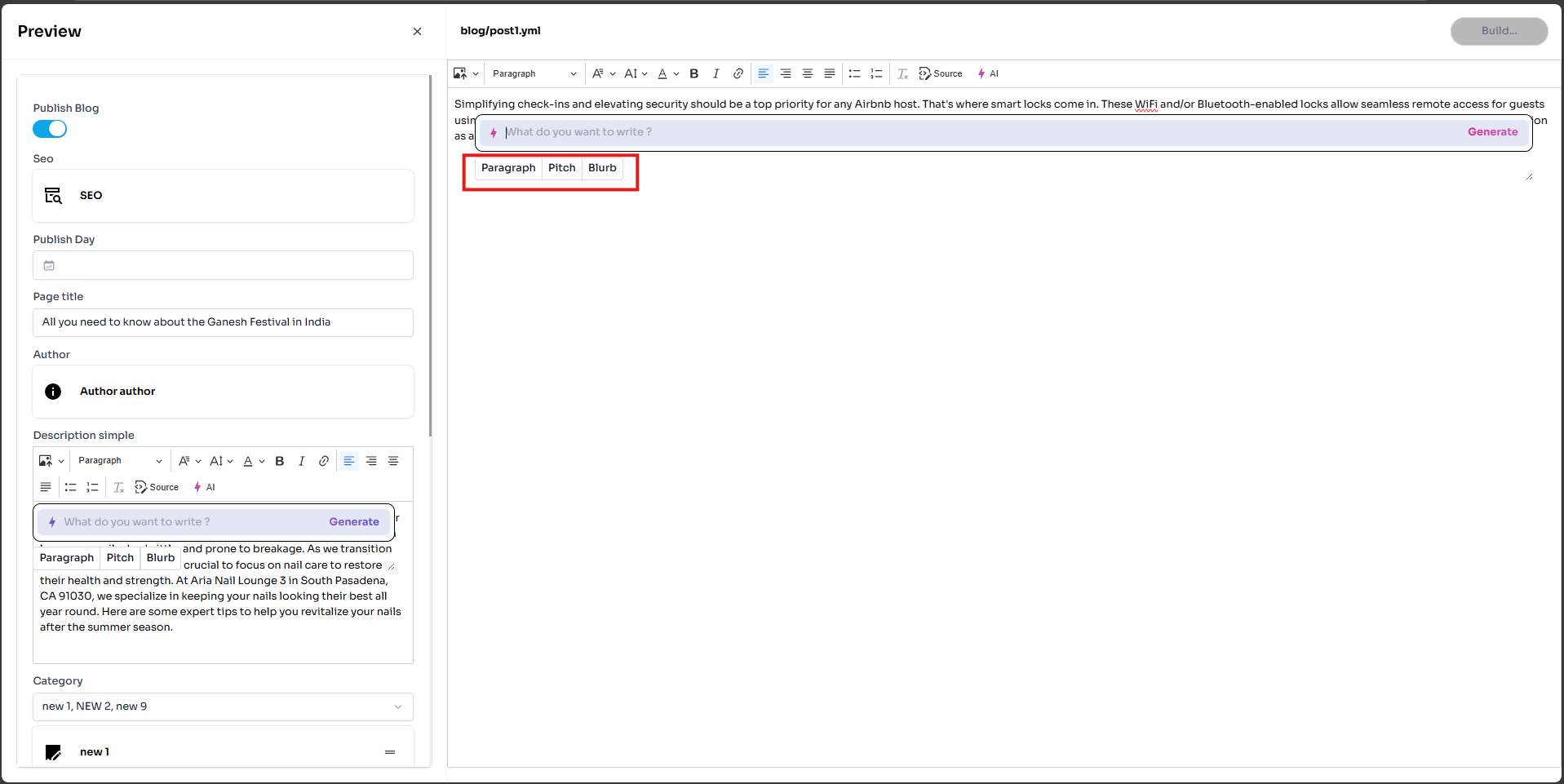Turn off the Publish Blog switch

[x=50, y=129]
